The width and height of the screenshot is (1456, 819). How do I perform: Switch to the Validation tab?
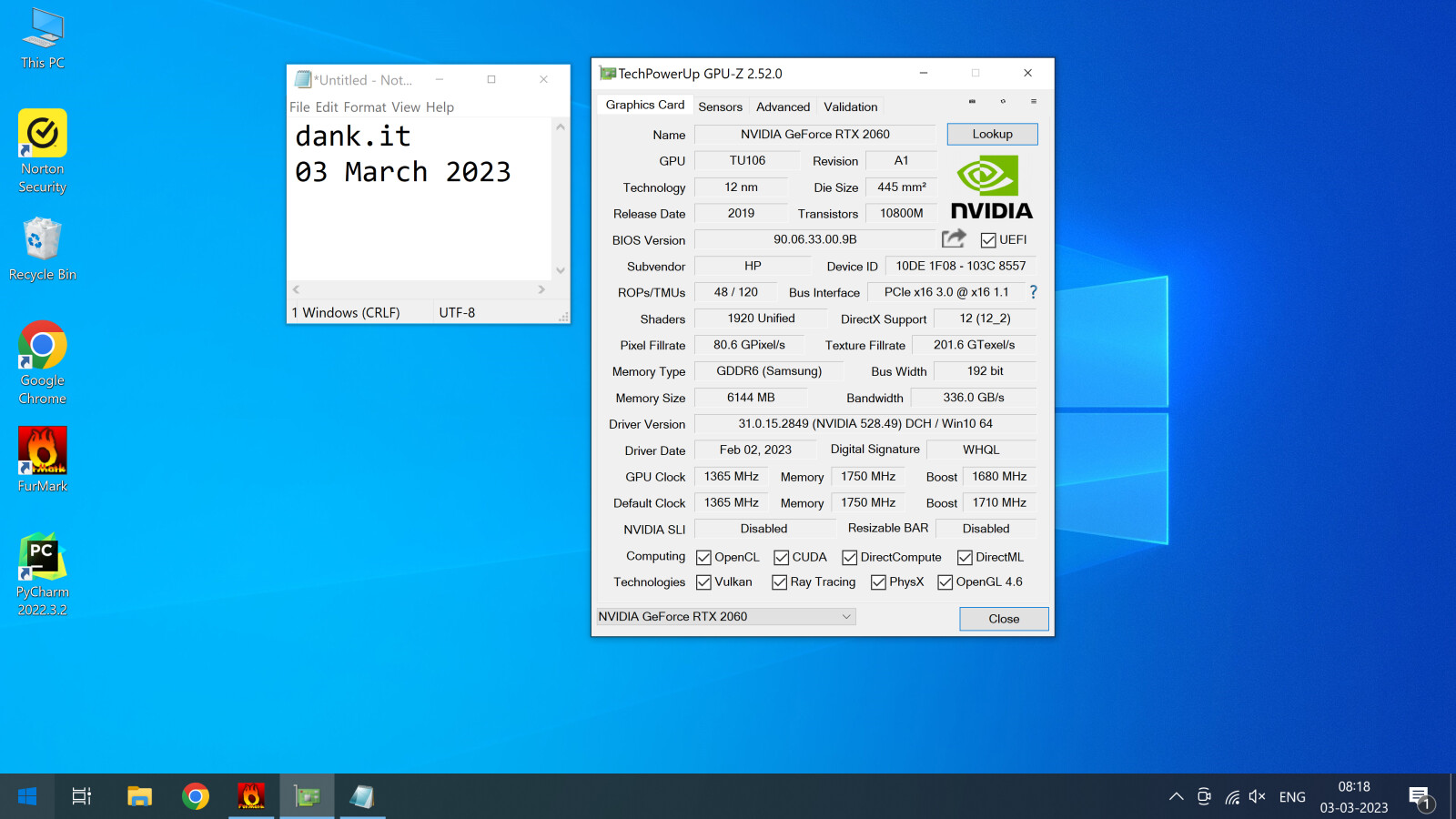[851, 106]
